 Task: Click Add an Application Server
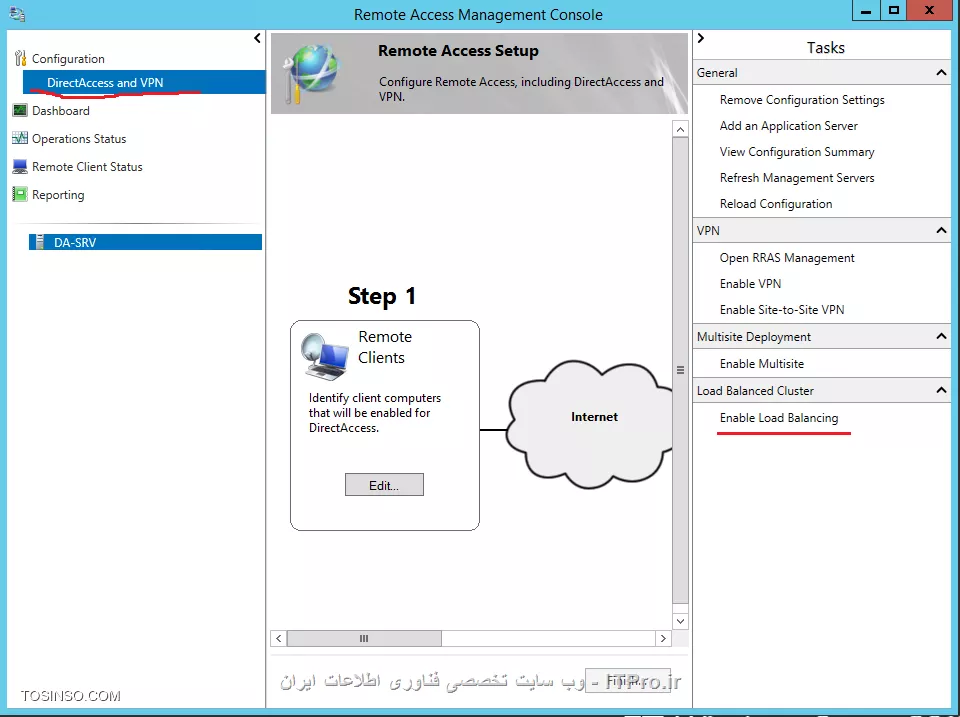click(x=789, y=126)
